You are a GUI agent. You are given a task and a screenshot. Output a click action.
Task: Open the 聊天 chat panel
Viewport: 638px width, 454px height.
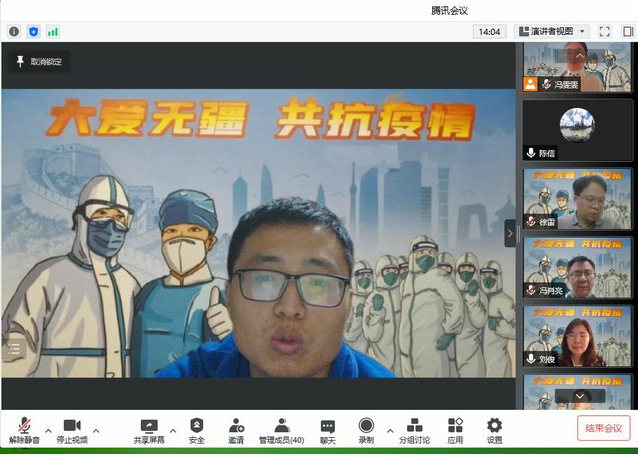pos(327,430)
